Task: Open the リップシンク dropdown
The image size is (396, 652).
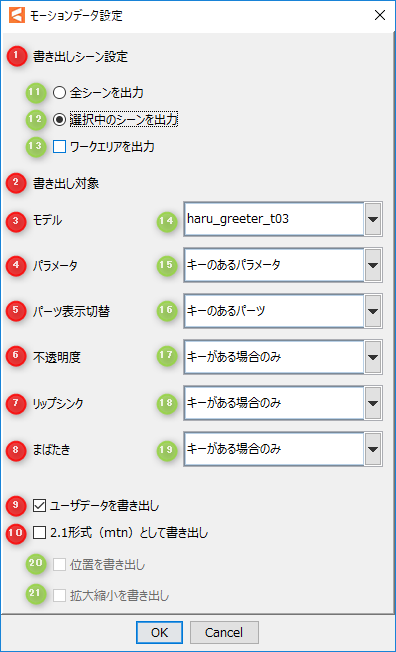Action: 282,403
